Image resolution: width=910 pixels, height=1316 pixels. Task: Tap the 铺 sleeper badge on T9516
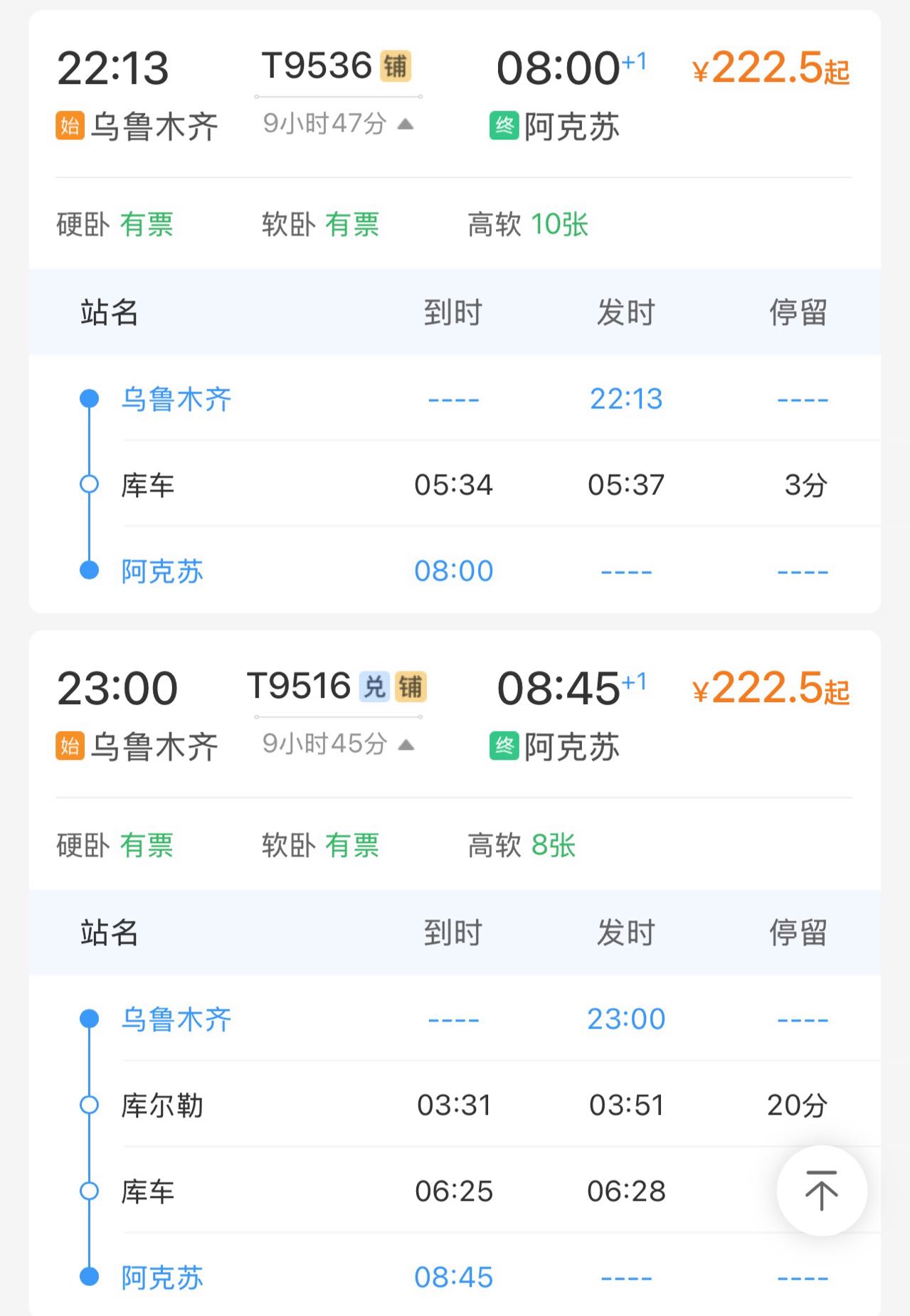[x=411, y=686]
